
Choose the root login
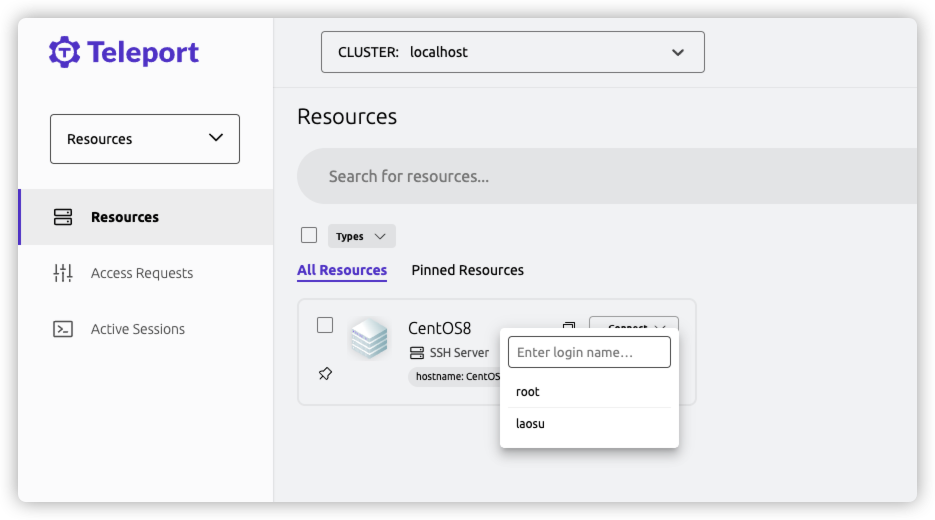tap(589, 392)
